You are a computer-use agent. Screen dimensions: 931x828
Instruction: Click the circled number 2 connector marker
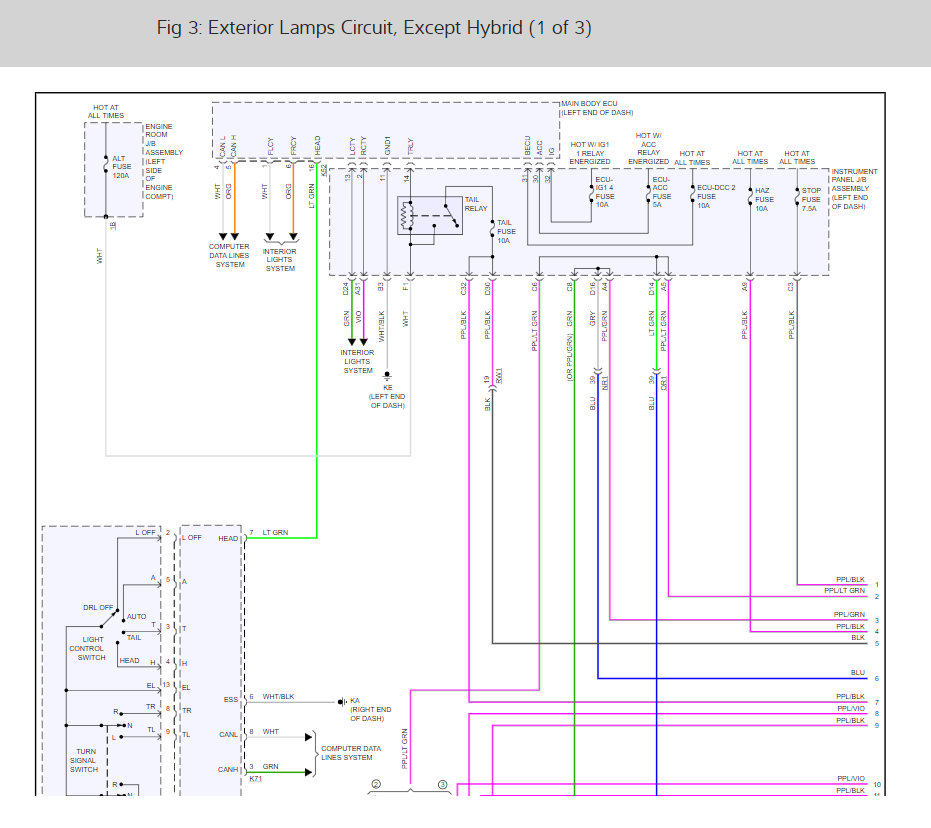[x=376, y=784]
